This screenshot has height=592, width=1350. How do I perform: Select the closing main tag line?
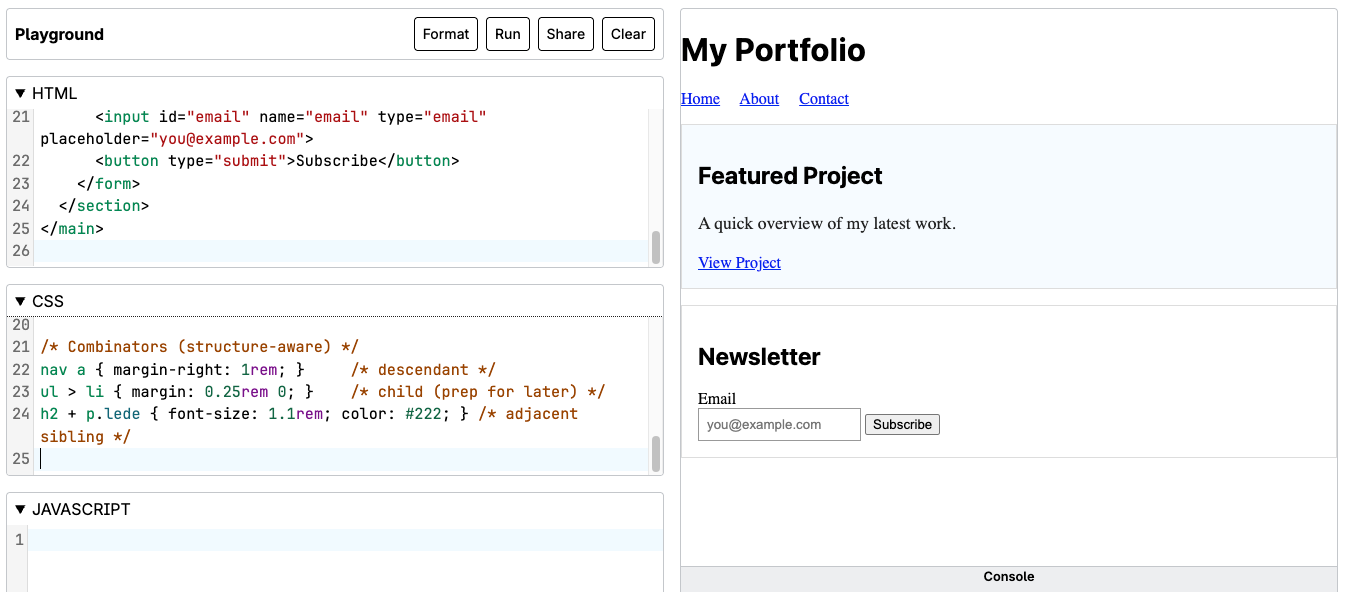click(72, 228)
